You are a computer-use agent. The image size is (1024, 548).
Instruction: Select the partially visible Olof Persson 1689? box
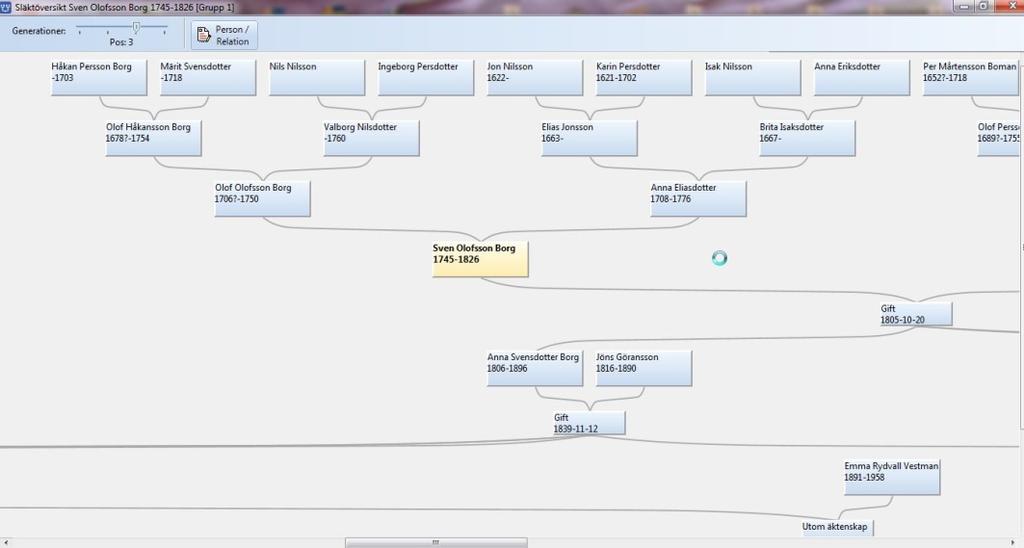tap(998, 138)
